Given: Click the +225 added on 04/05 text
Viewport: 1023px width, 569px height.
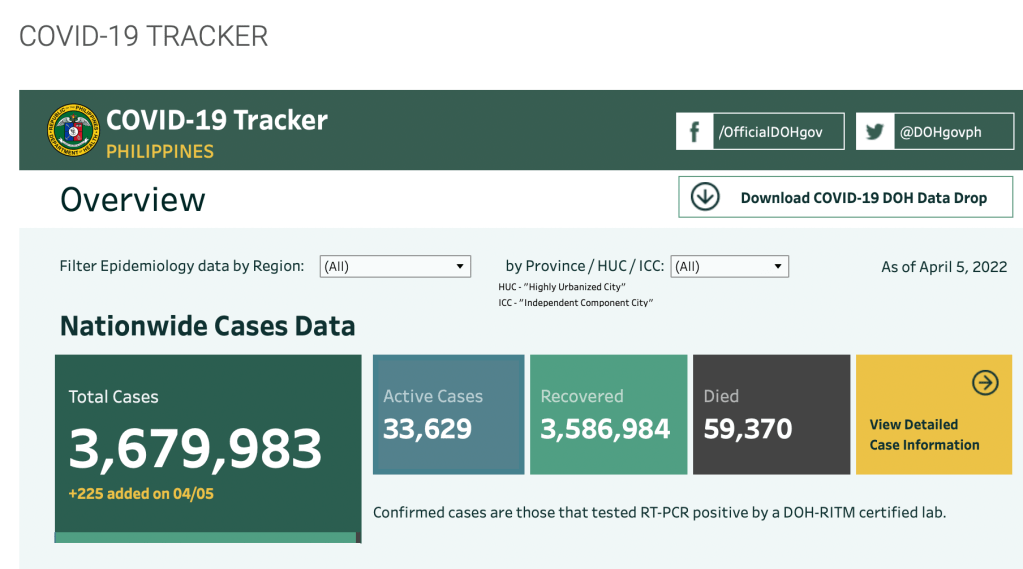Looking at the screenshot, I should click(x=141, y=493).
